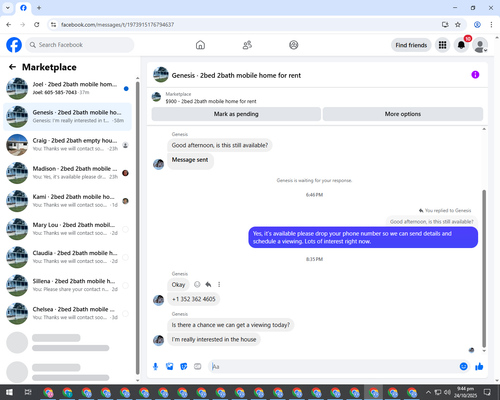Click More options button

(403, 114)
